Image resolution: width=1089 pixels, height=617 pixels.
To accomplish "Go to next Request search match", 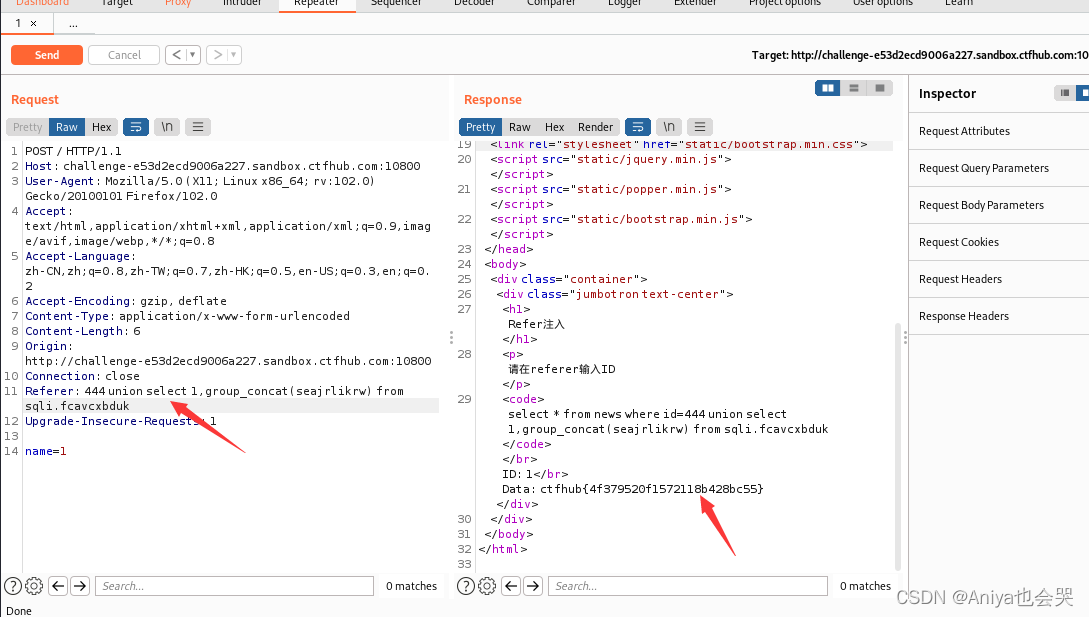I will (80, 586).
